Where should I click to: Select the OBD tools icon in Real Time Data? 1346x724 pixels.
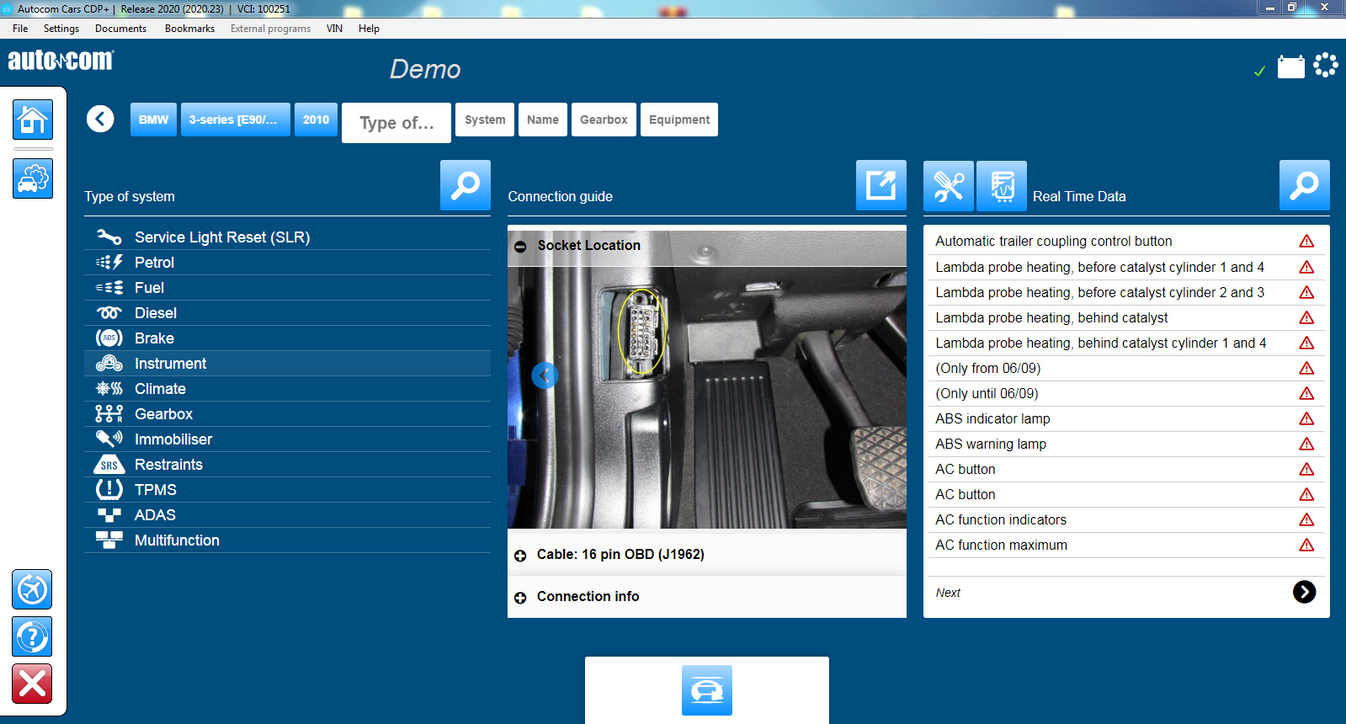pyautogui.click(x=948, y=185)
